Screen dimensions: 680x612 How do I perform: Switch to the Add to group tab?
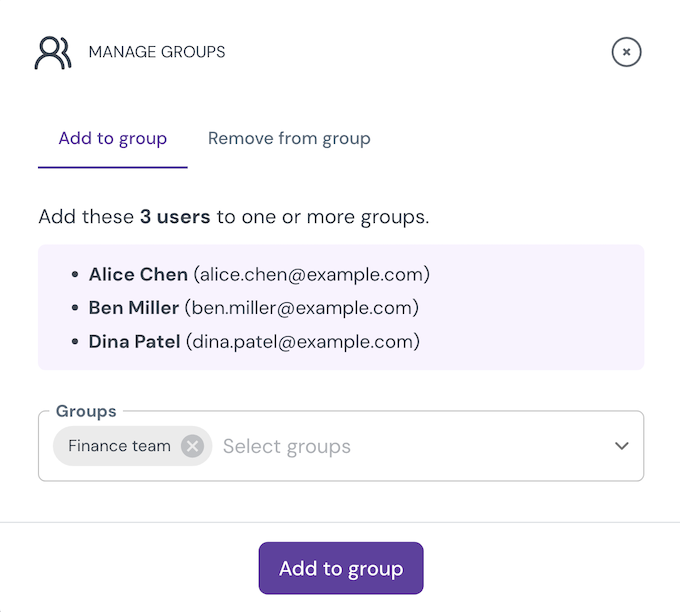pos(113,139)
